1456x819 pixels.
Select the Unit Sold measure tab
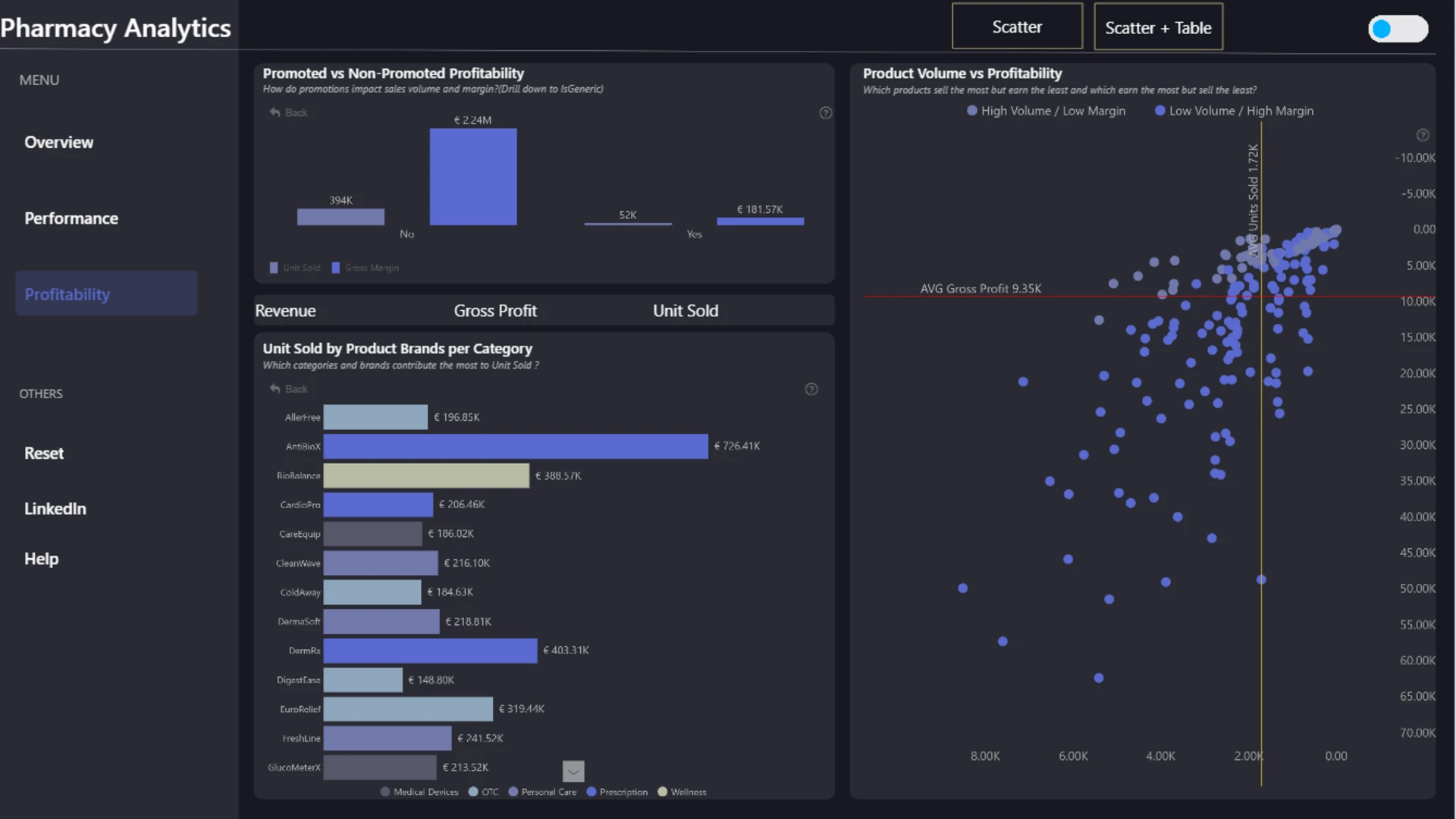pyautogui.click(x=686, y=311)
